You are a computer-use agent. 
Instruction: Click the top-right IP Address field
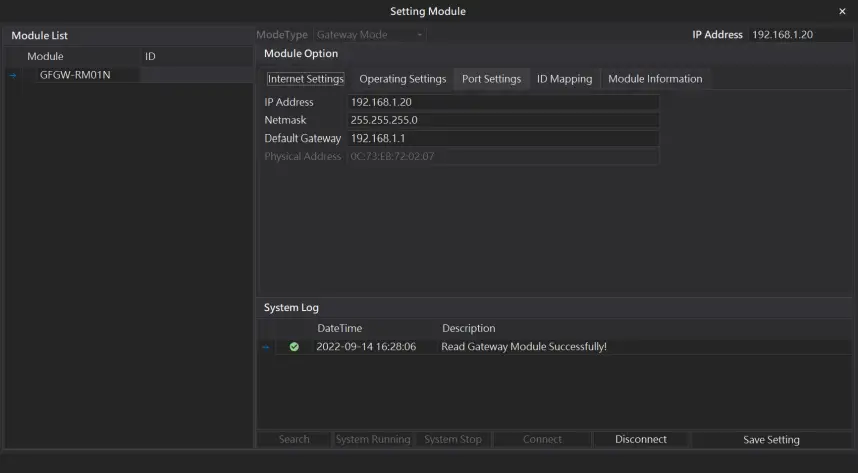coord(800,34)
